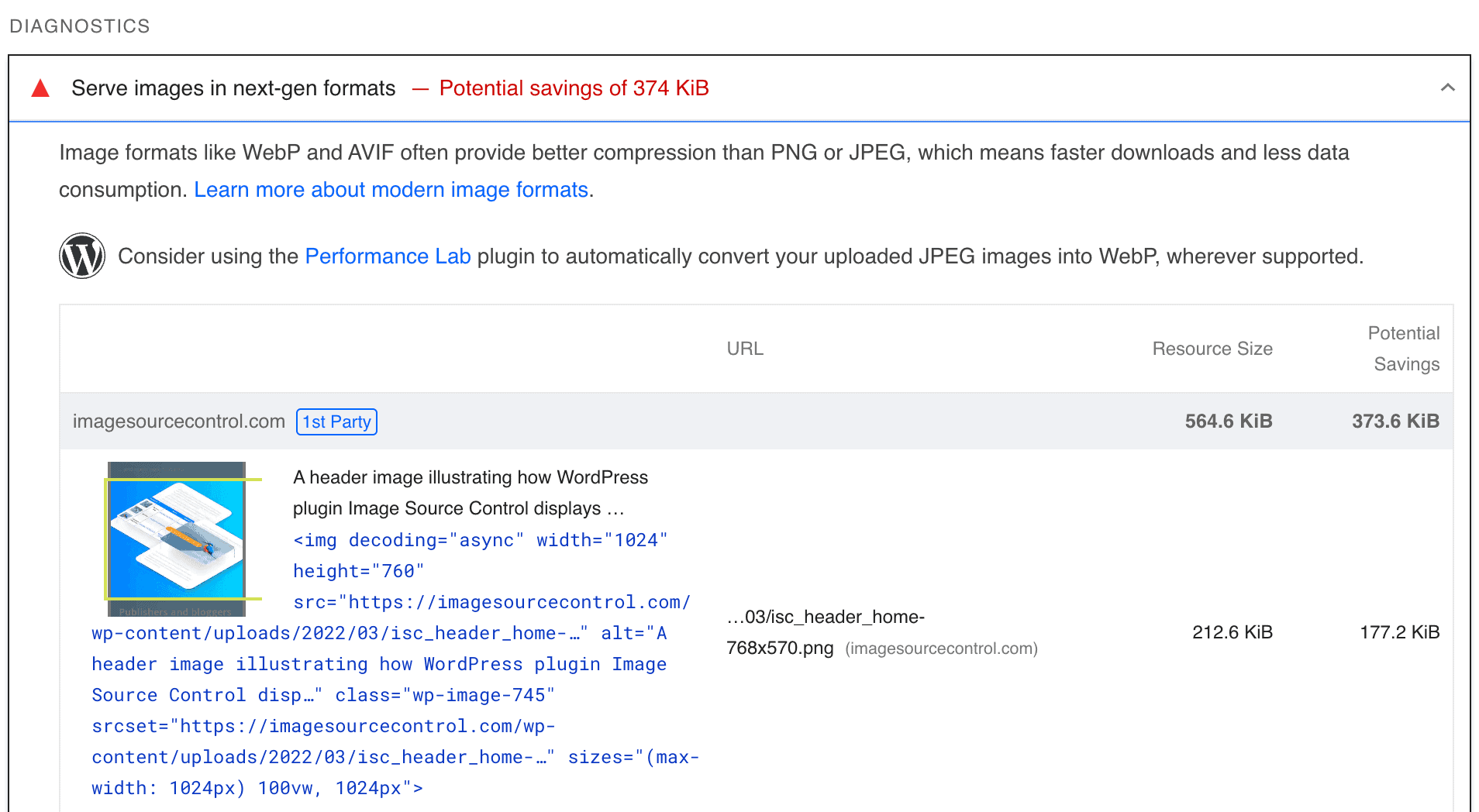Click the Potential Savings column header

(1403, 349)
